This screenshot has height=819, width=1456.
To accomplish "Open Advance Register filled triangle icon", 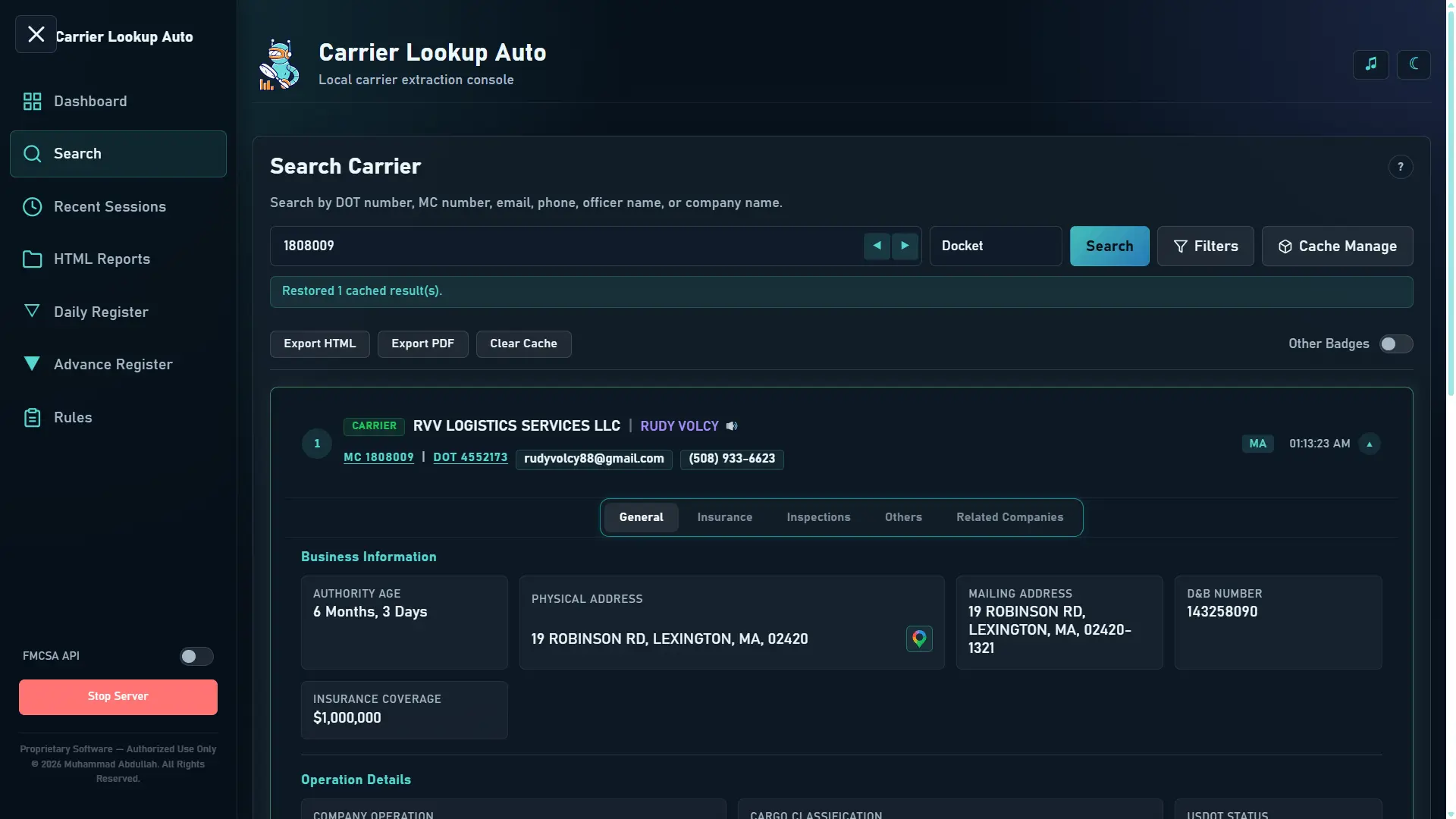I will [32, 364].
